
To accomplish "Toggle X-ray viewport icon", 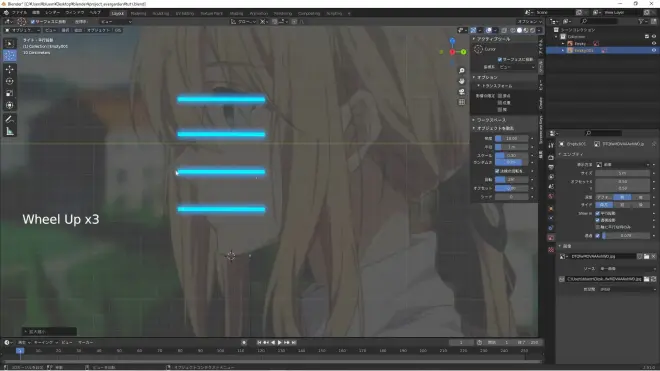I will click(504, 30).
